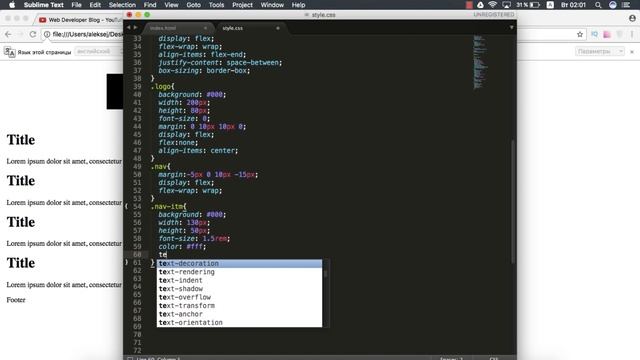
Task: Open the Tools menu
Action: pyautogui.click(x=216, y=5)
